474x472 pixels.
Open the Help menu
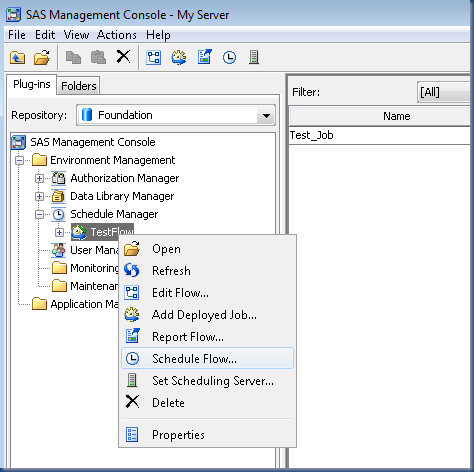pos(158,35)
